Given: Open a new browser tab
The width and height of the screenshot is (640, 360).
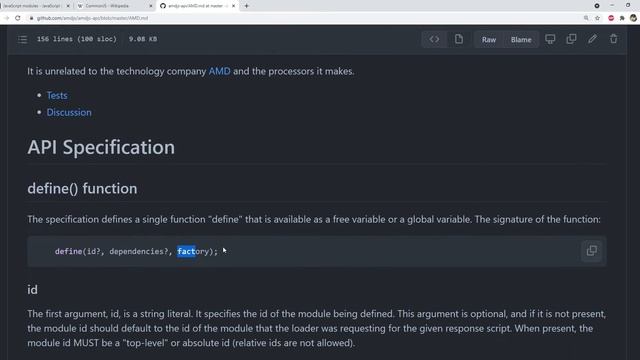Looking at the screenshot, I should [247, 6].
